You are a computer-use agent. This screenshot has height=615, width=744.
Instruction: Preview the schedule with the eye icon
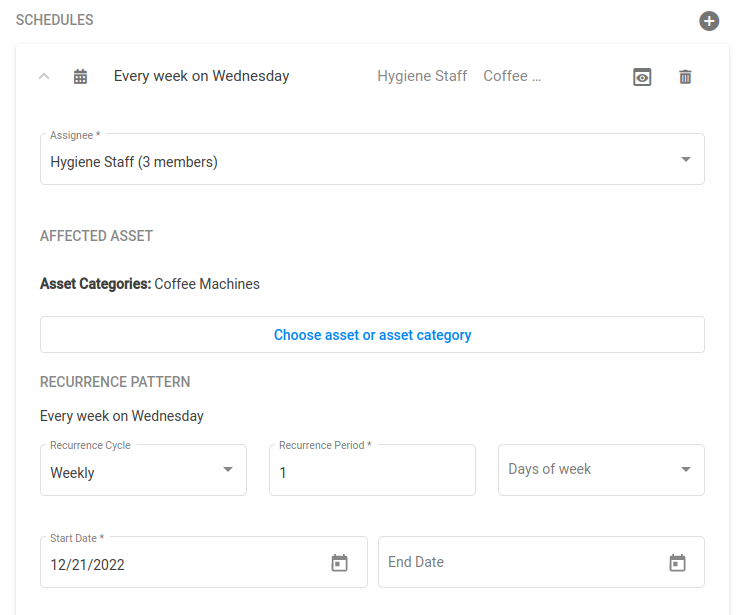(x=642, y=77)
